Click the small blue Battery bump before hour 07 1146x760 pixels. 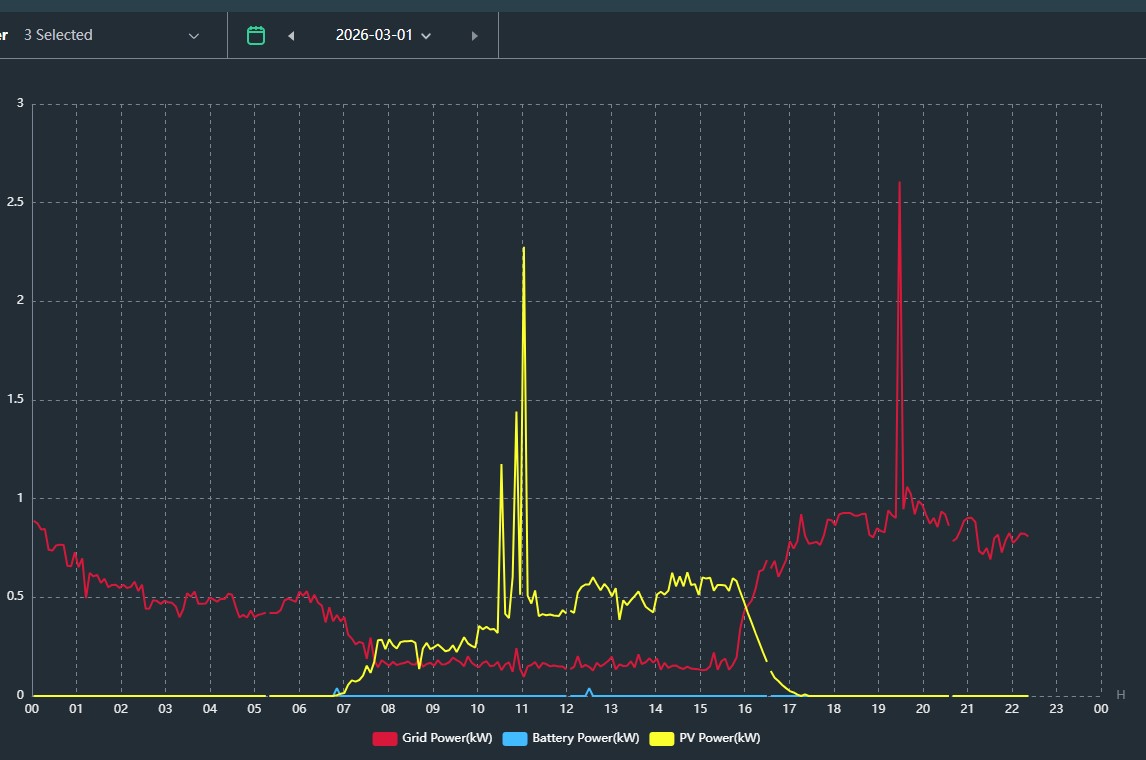click(336, 689)
